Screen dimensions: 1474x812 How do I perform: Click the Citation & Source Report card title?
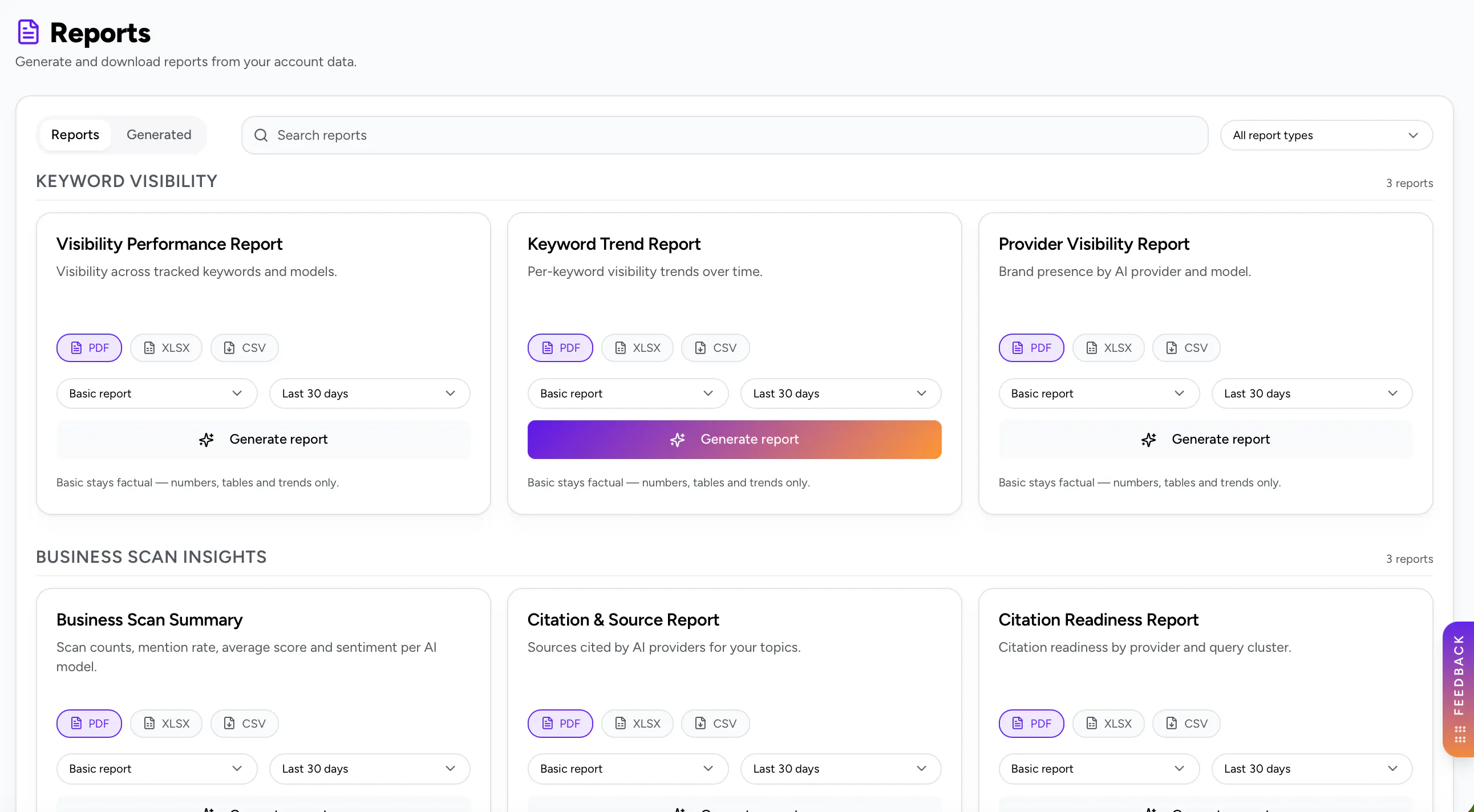(623, 620)
